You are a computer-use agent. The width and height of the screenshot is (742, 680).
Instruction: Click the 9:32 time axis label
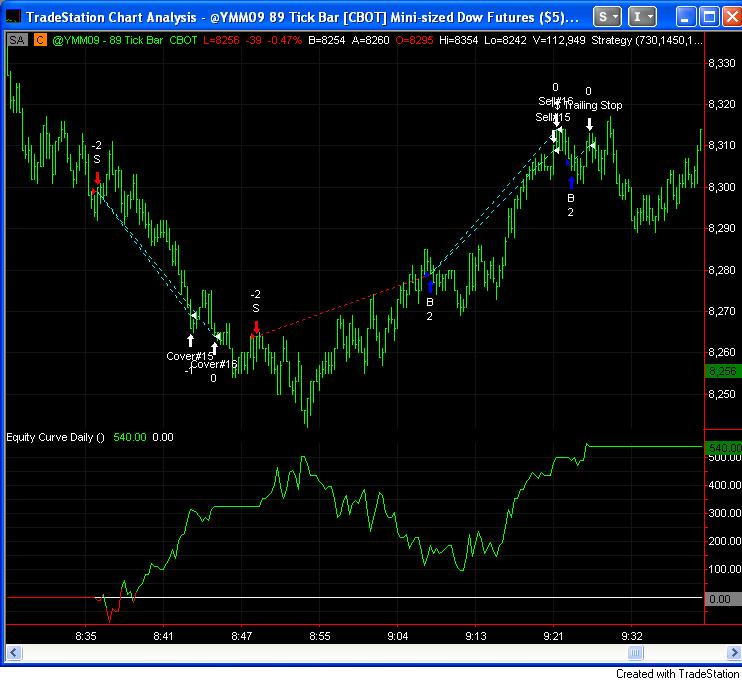tap(632, 636)
